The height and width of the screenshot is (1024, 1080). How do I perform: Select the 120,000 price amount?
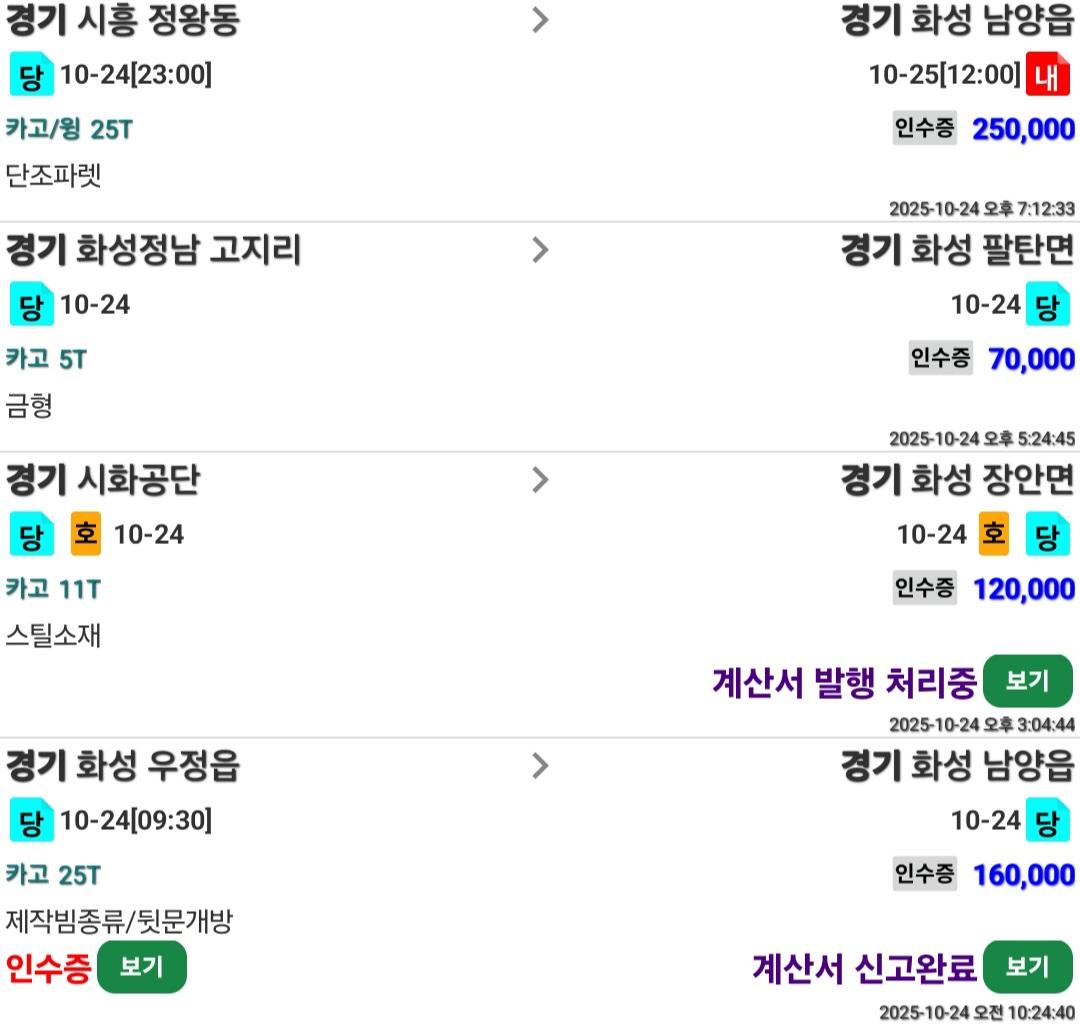1024,589
